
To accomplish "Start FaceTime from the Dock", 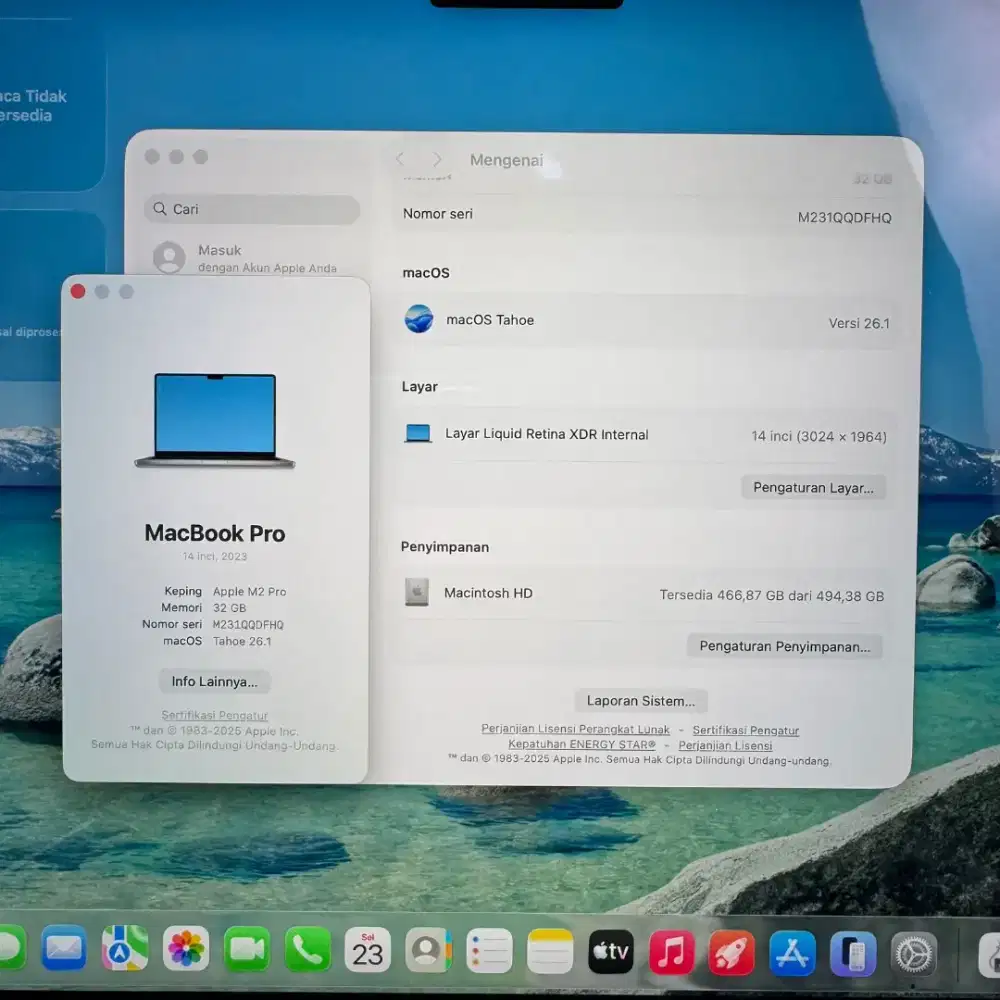I will point(247,949).
